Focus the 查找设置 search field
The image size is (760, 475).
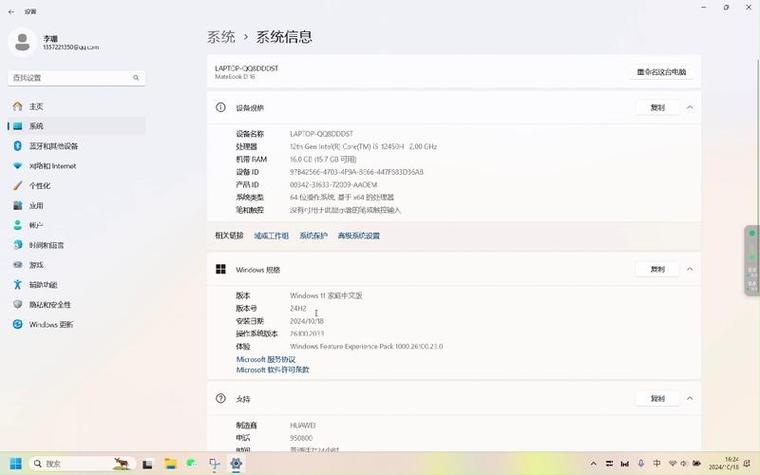point(77,78)
